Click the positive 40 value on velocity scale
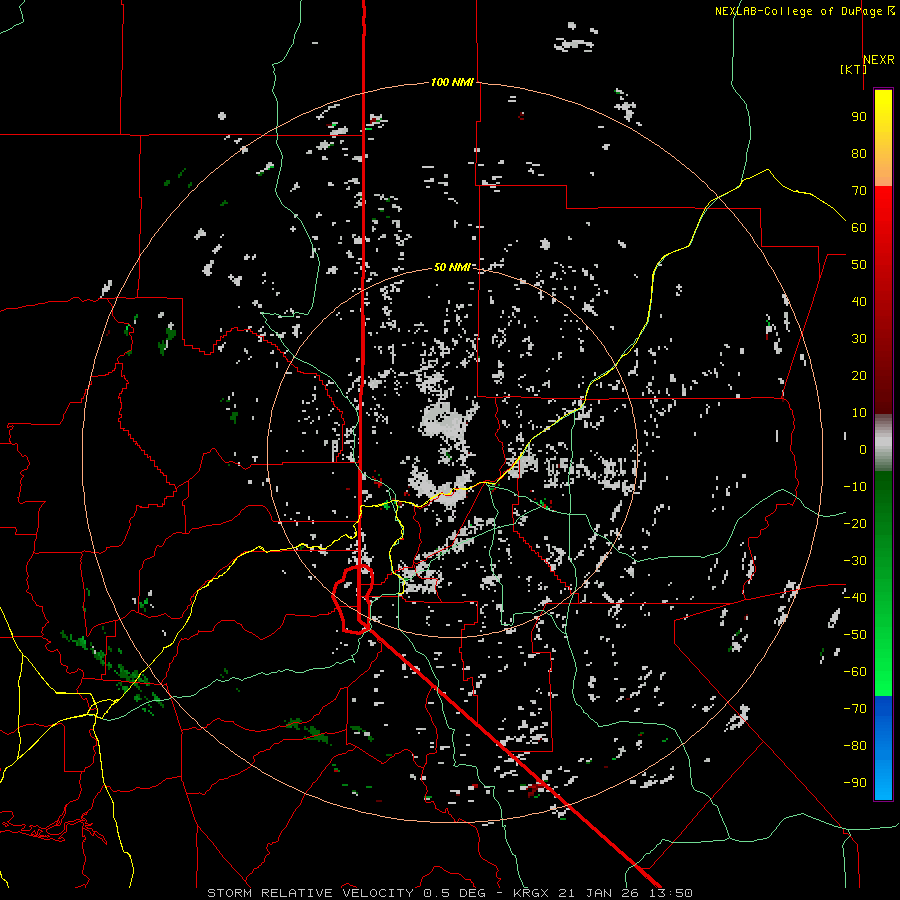The width and height of the screenshot is (900, 900). [x=859, y=301]
